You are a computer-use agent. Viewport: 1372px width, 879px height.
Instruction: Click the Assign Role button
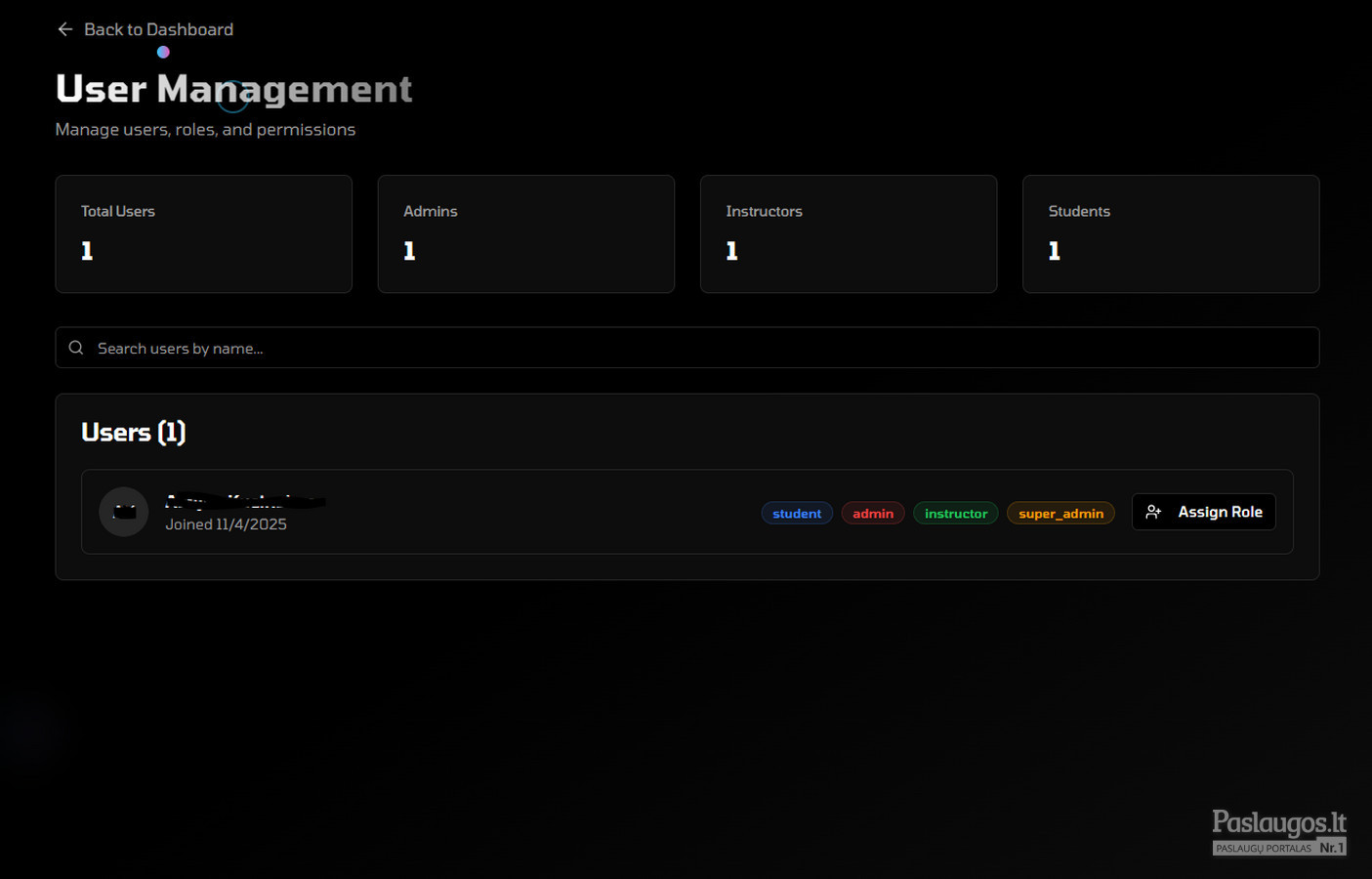pyautogui.click(x=1204, y=512)
